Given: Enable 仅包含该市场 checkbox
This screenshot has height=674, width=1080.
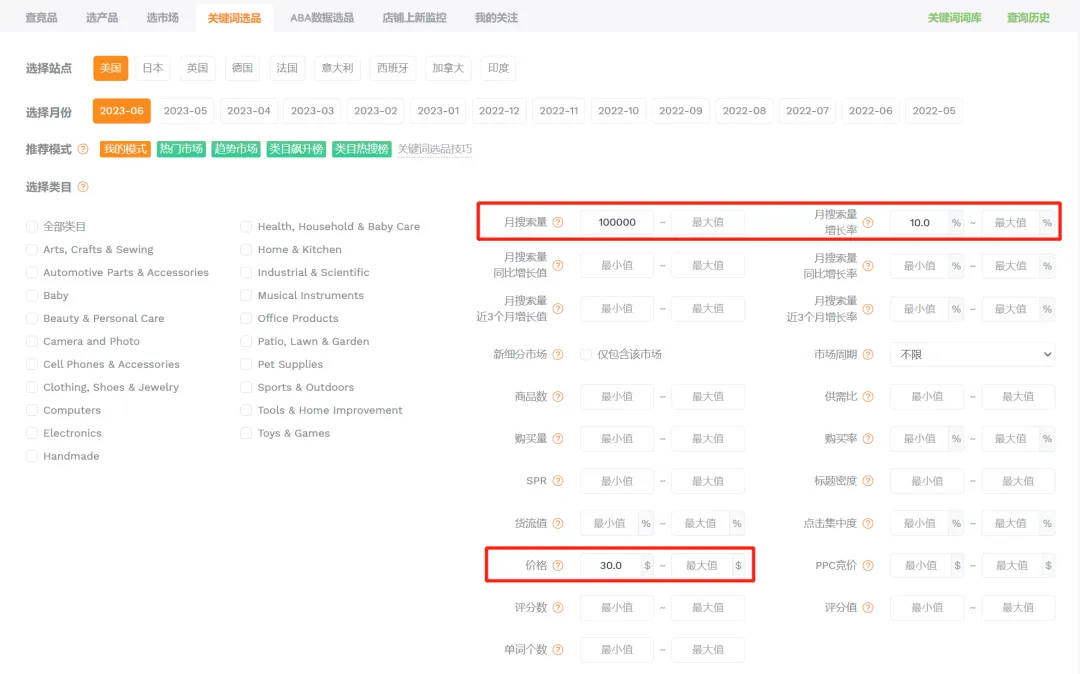Looking at the screenshot, I should [586, 355].
